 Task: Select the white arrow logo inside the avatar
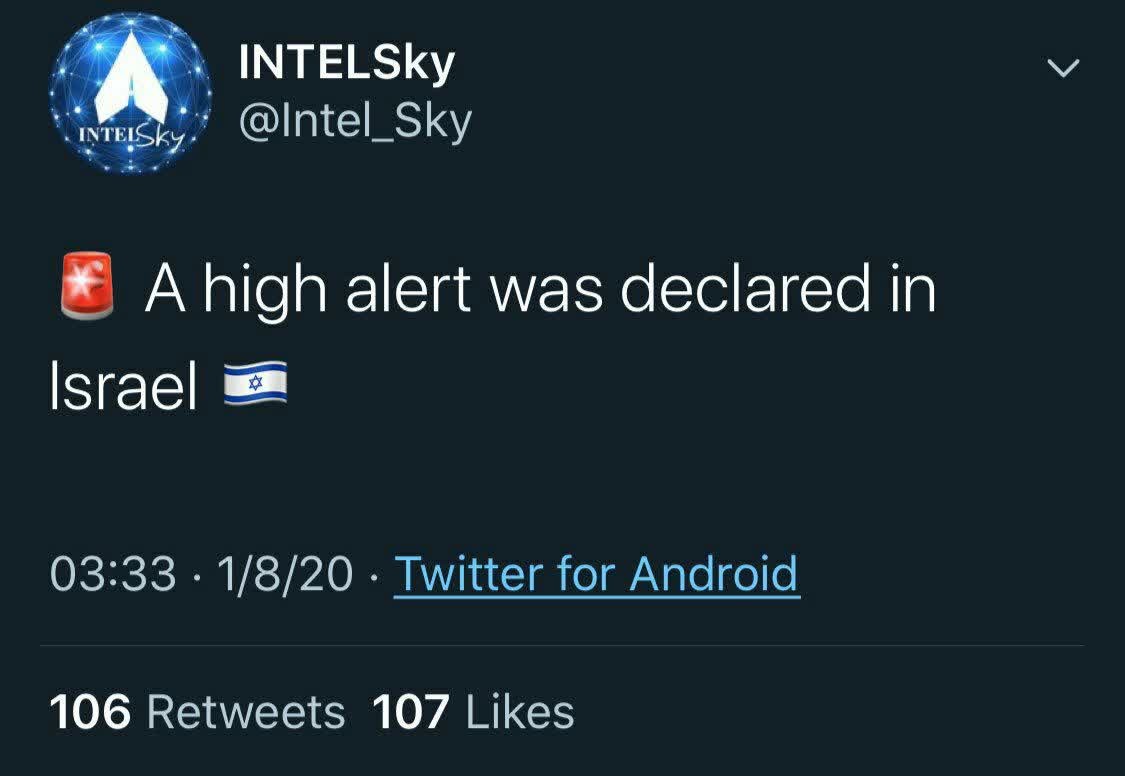point(132,77)
